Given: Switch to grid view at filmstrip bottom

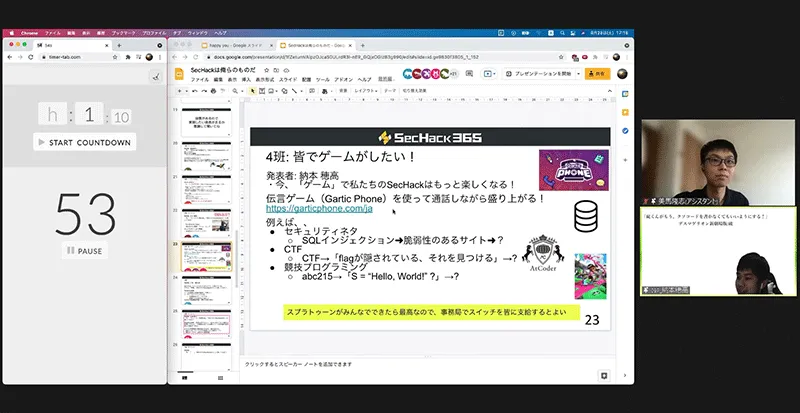Looking at the screenshot, I should [x=220, y=378].
